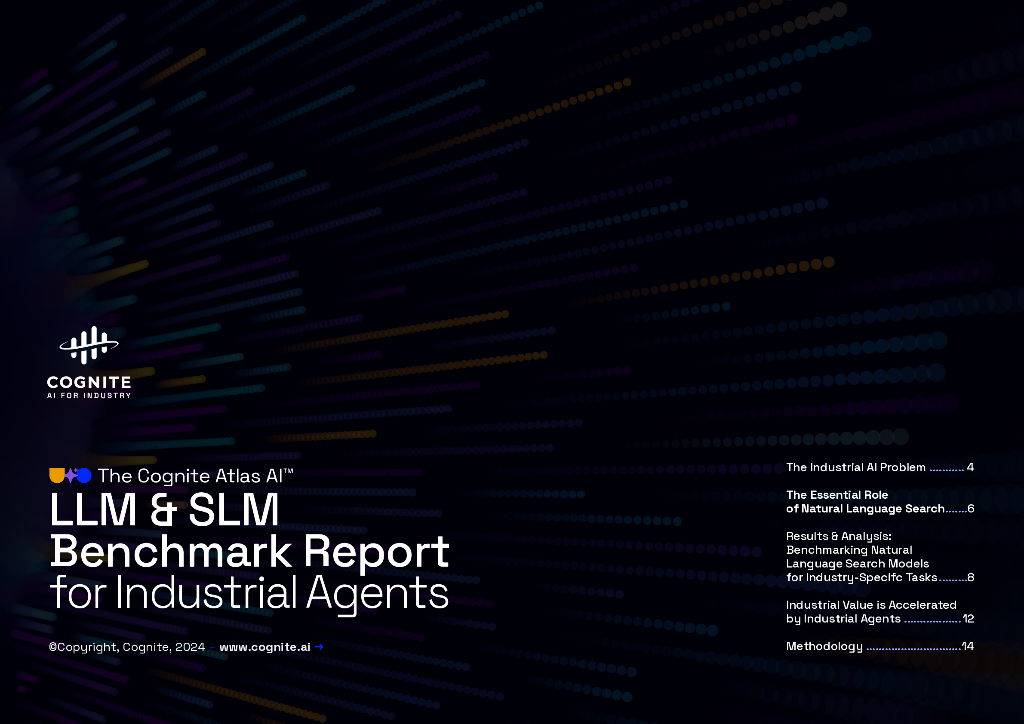Open 'Industrial Value is Accelerated' contents entry
1024x724 pixels.
[x=880, y=612]
